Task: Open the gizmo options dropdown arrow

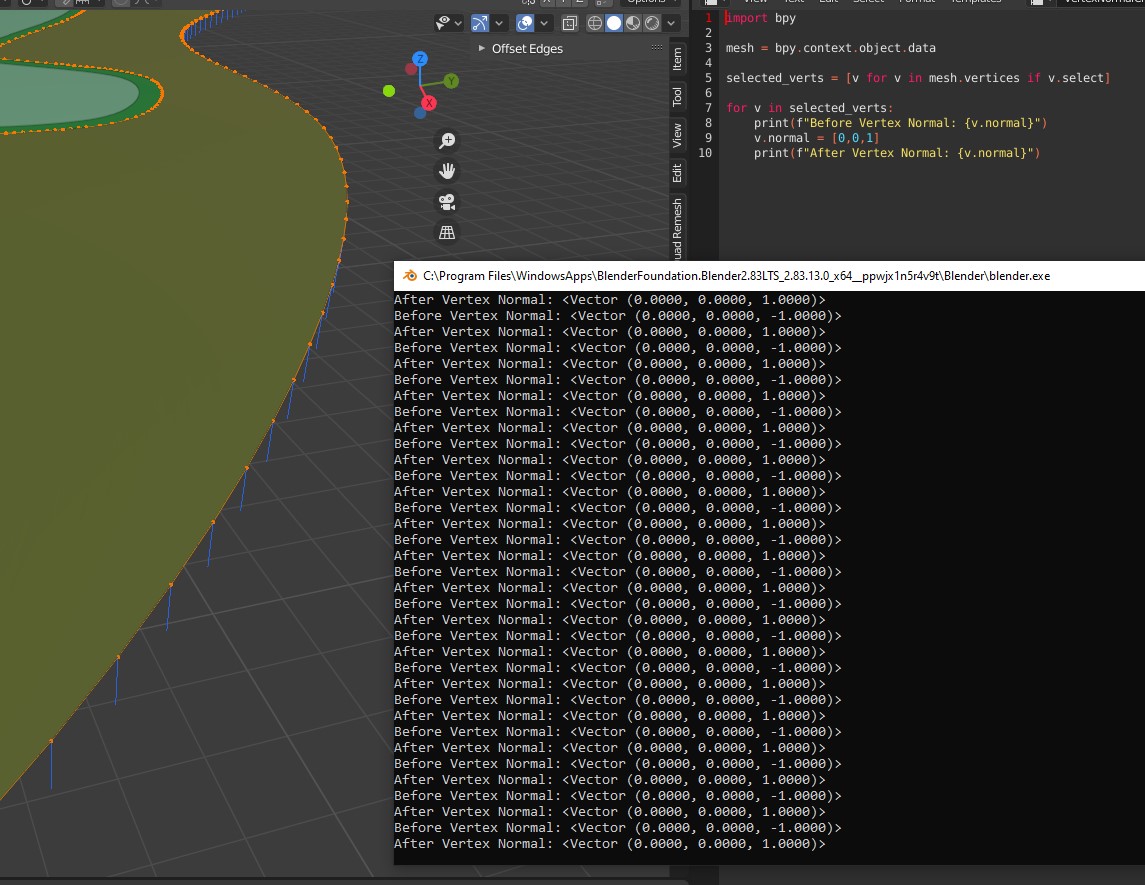Action: [499, 23]
